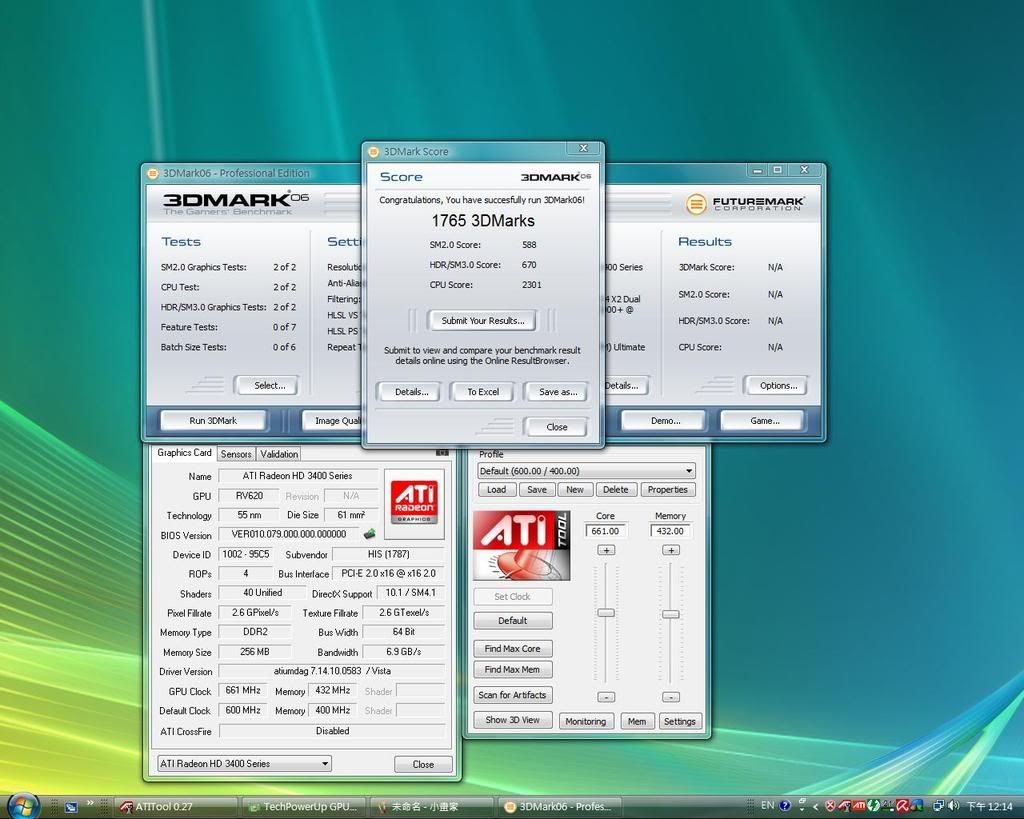1024x819 pixels.
Task: Click the taskbar clock
Action: (989, 807)
